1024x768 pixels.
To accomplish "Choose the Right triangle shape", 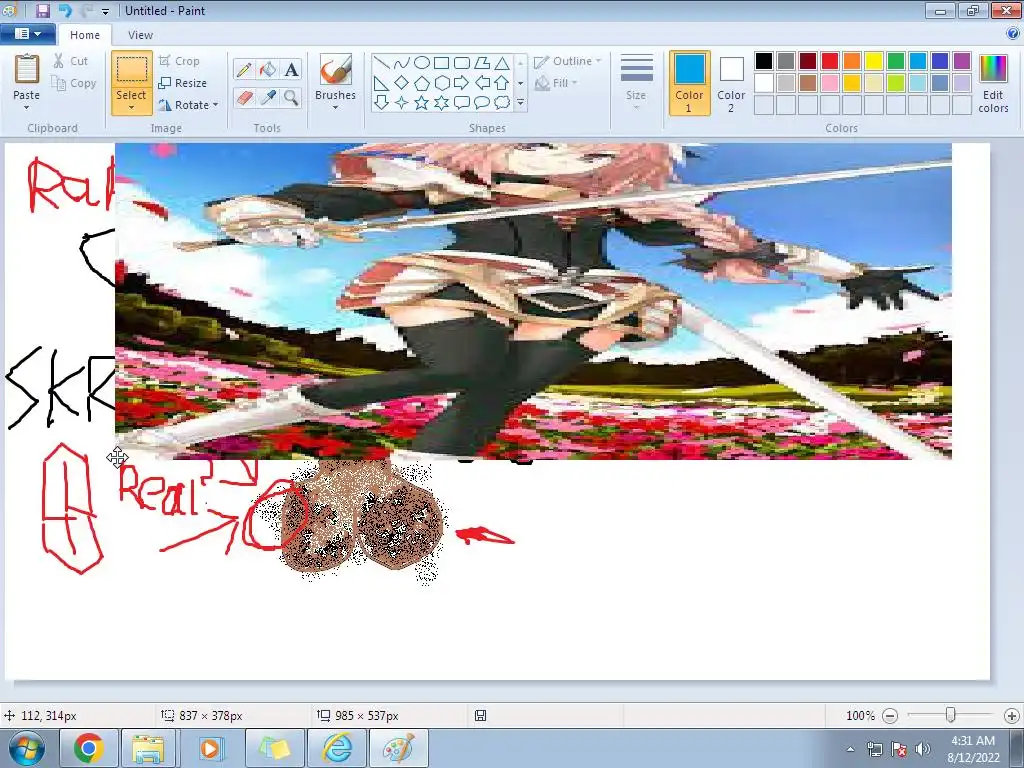I will pyautogui.click(x=381, y=83).
